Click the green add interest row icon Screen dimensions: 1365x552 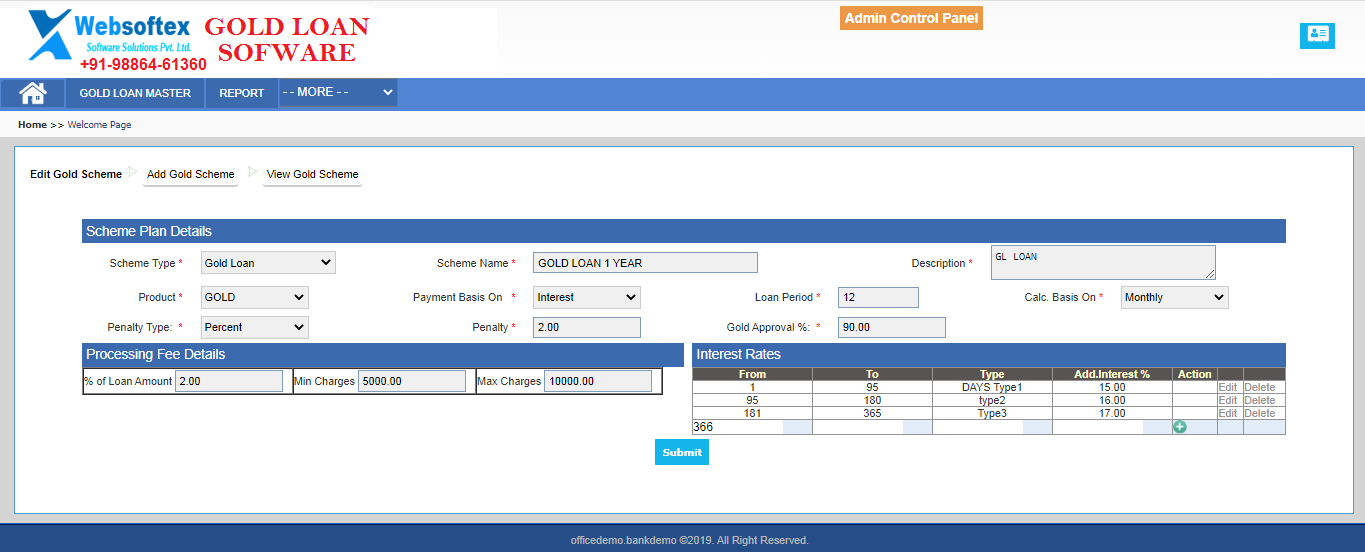click(x=1179, y=427)
